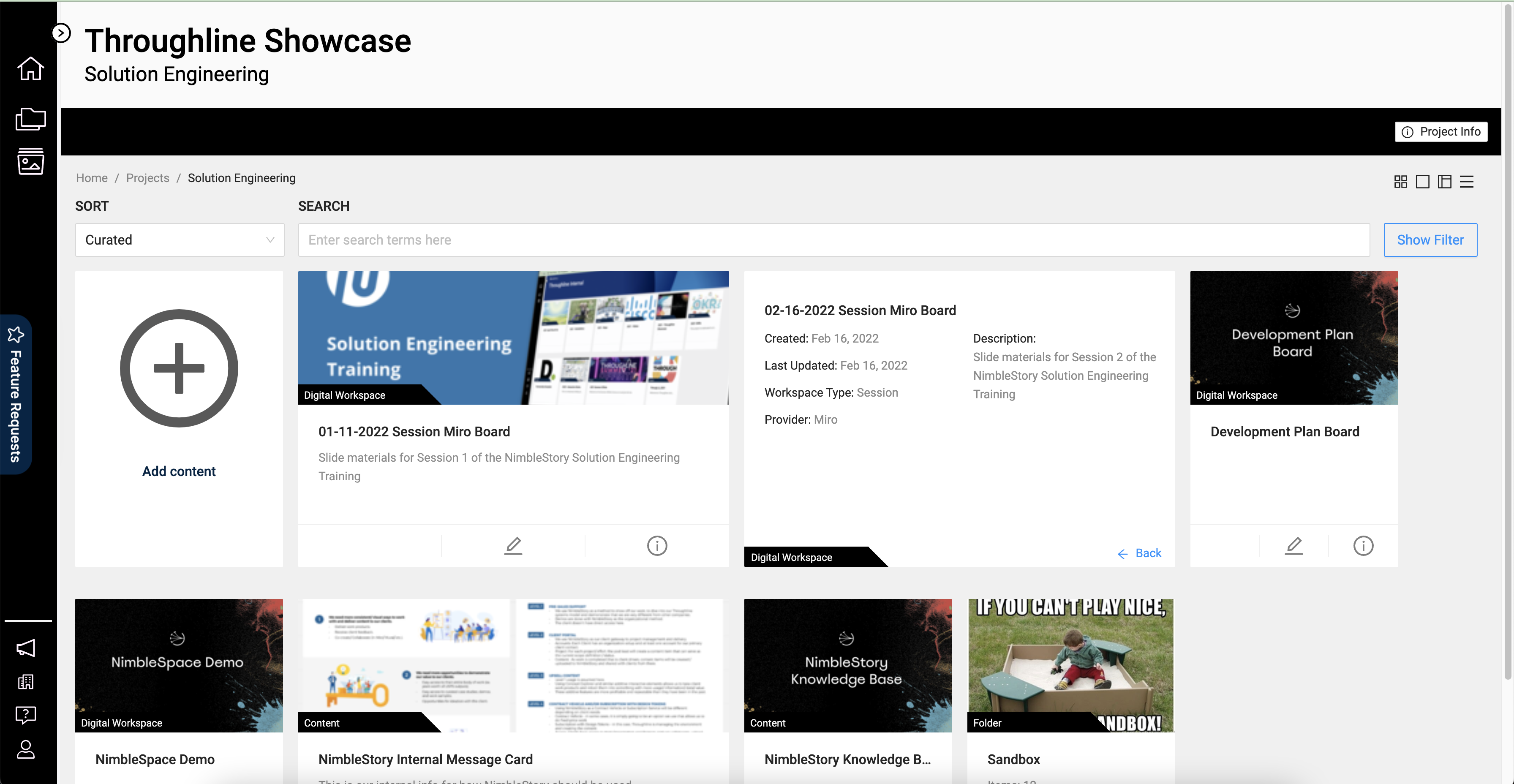Screen dimensions: 1514x784
Task: Click the search terms input field
Action: coord(833,240)
